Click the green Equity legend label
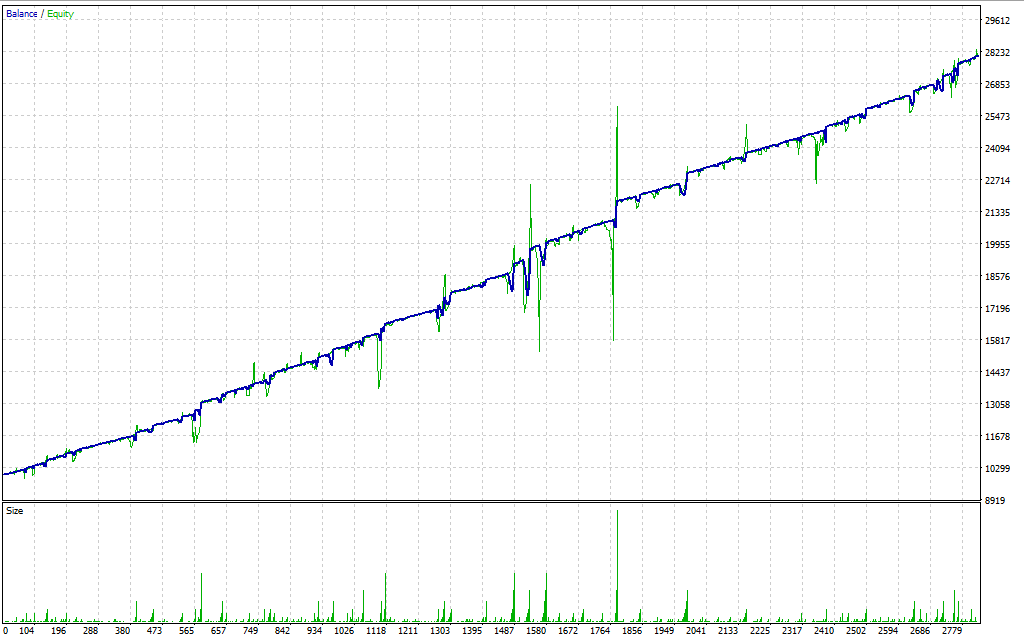The width and height of the screenshot is (1024, 640). tap(59, 14)
